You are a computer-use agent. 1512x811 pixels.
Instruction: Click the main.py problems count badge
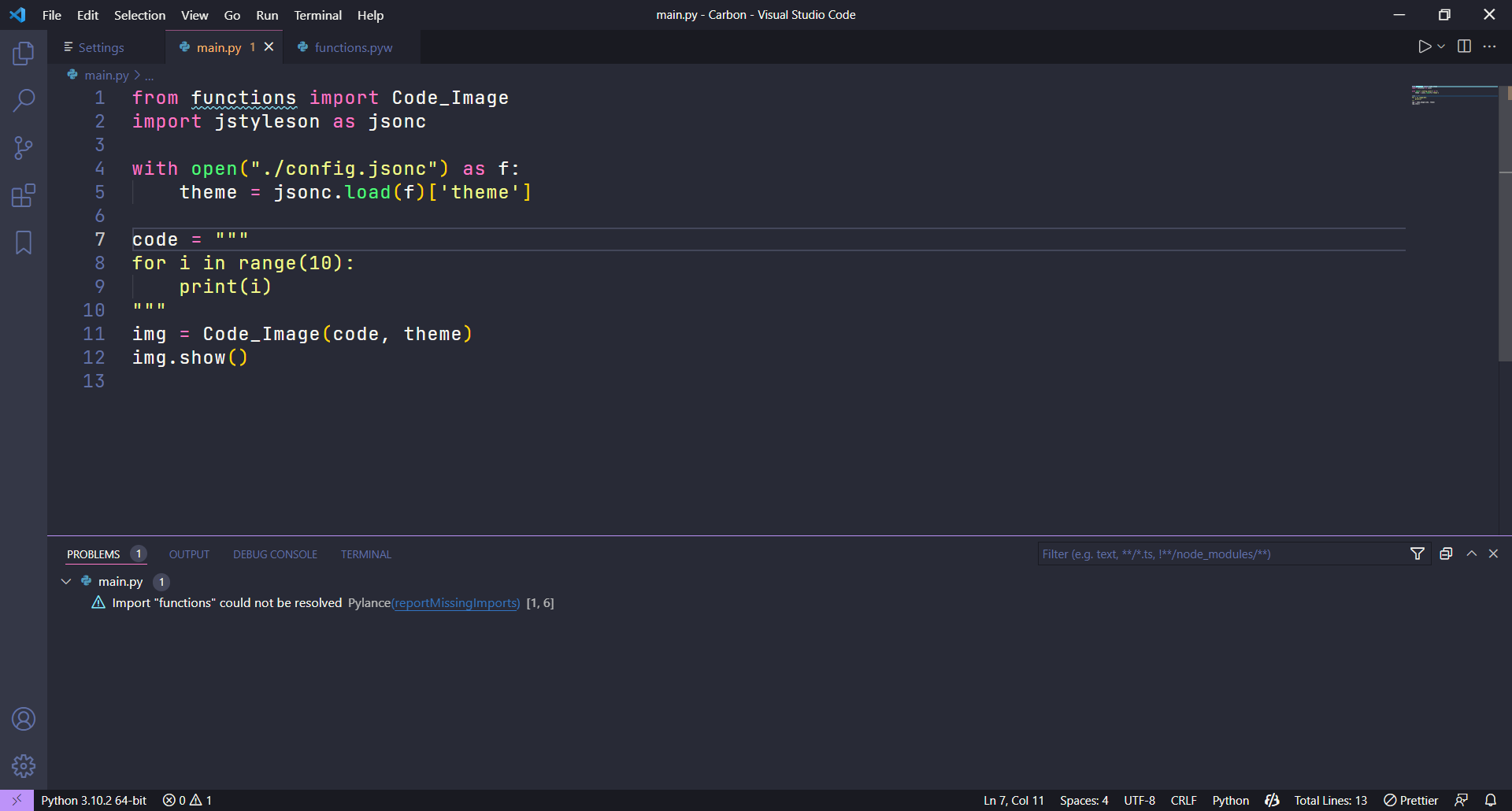[161, 582]
